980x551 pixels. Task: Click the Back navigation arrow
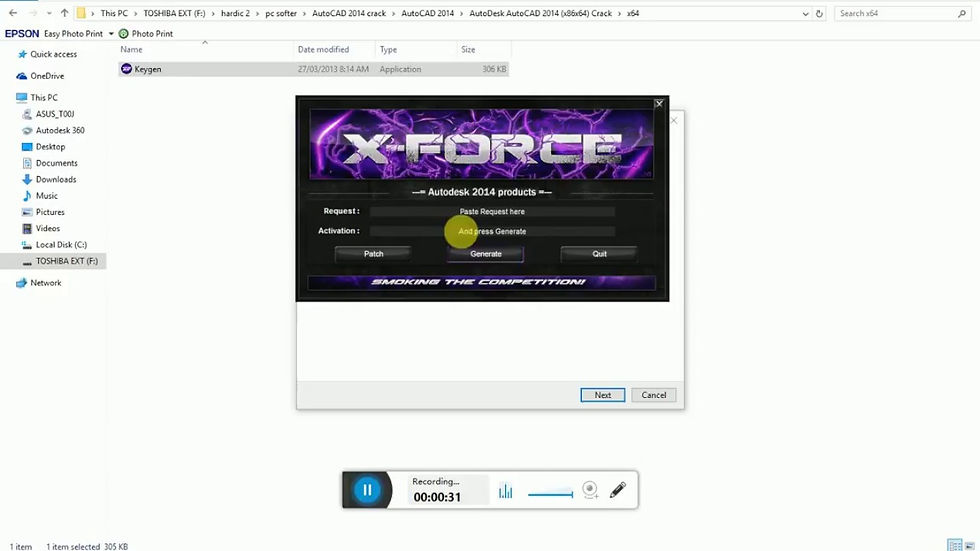point(13,13)
